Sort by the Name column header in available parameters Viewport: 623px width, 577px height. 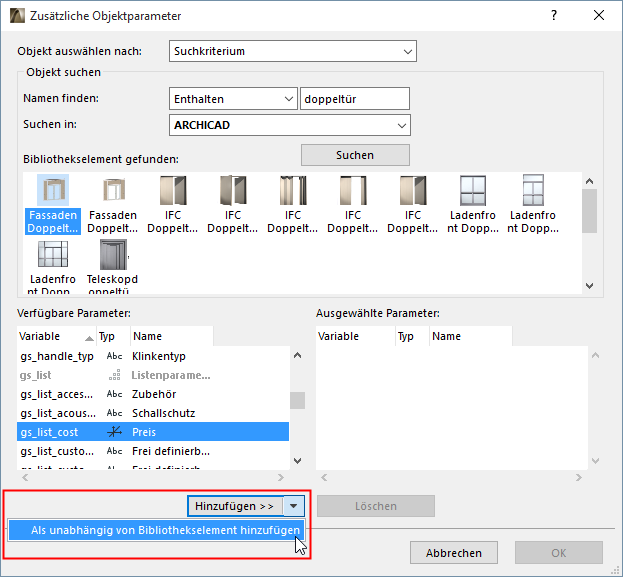coord(172,336)
